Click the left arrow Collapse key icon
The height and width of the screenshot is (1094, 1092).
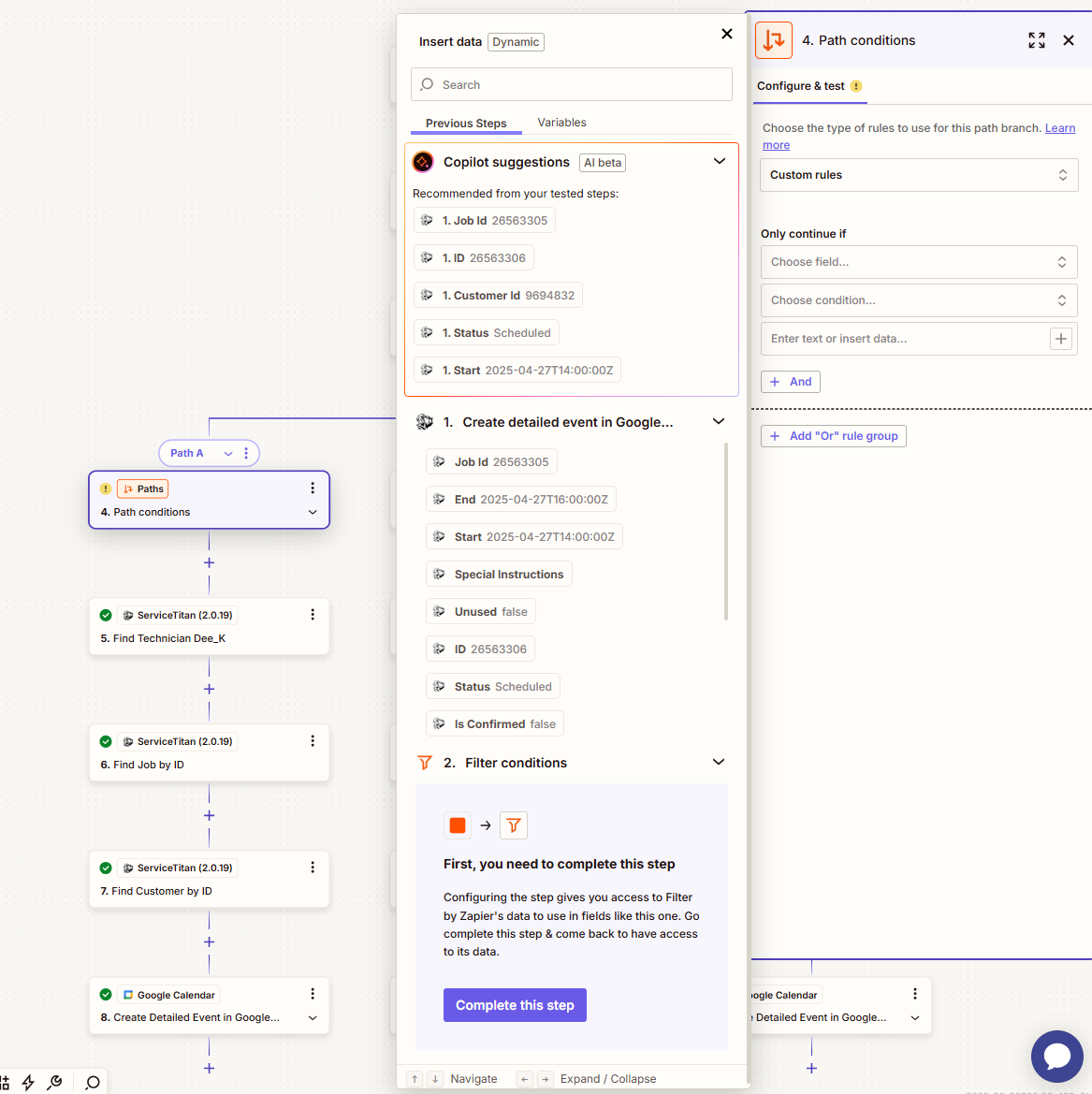(525, 1079)
